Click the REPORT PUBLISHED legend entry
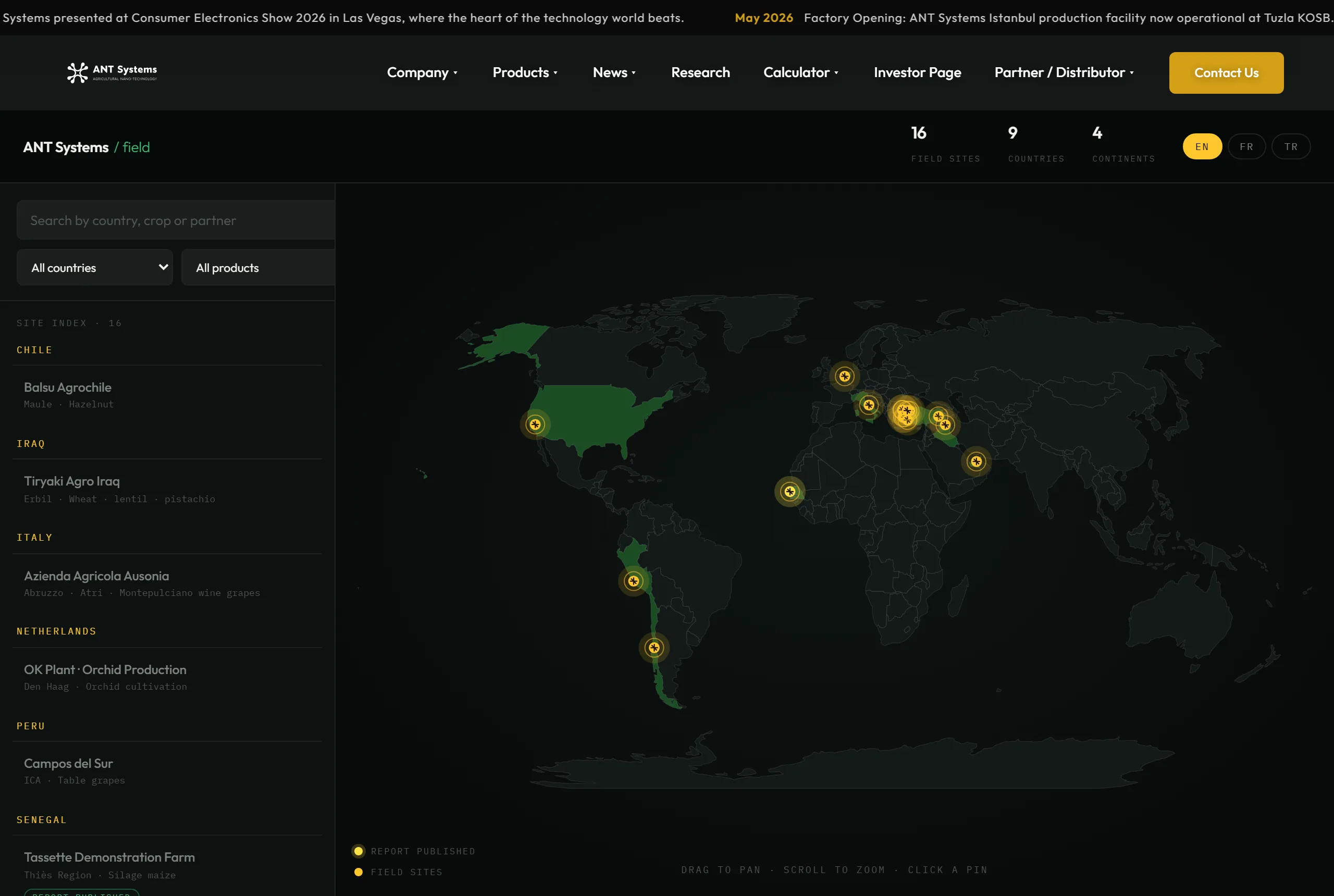This screenshot has width=1334, height=896. click(414, 851)
